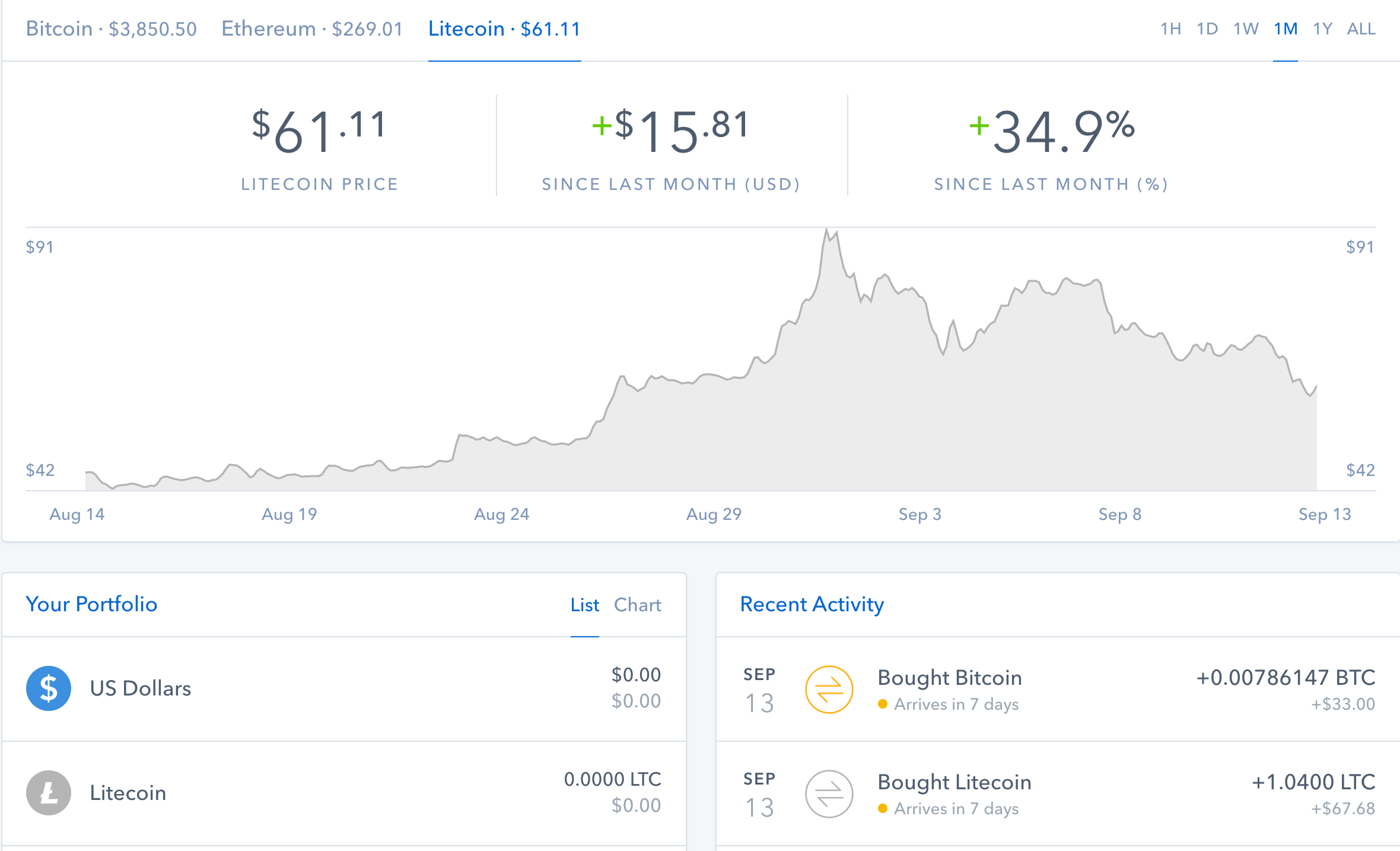This screenshot has width=1400, height=851.
Task: Click Arrives in 7 days under Bought Bitcoin
Action: pyautogui.click(x=956, y=704)
